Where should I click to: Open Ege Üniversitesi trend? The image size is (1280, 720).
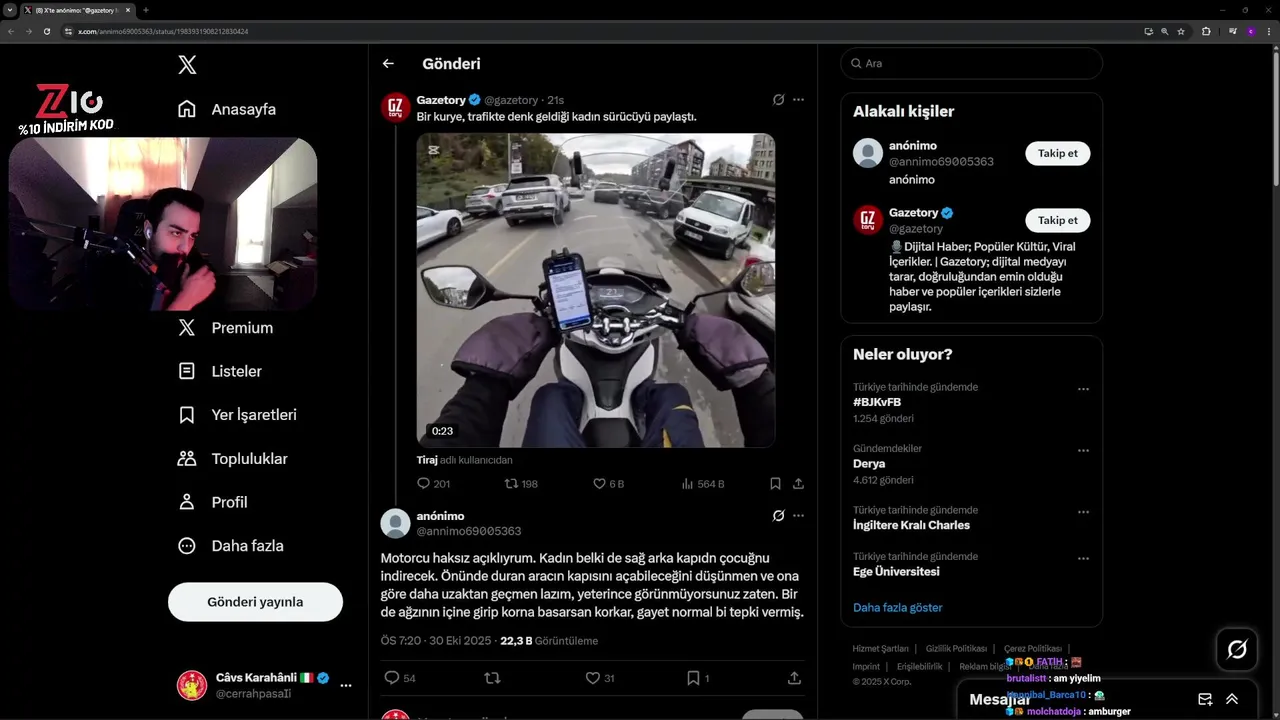coord(896,572)
